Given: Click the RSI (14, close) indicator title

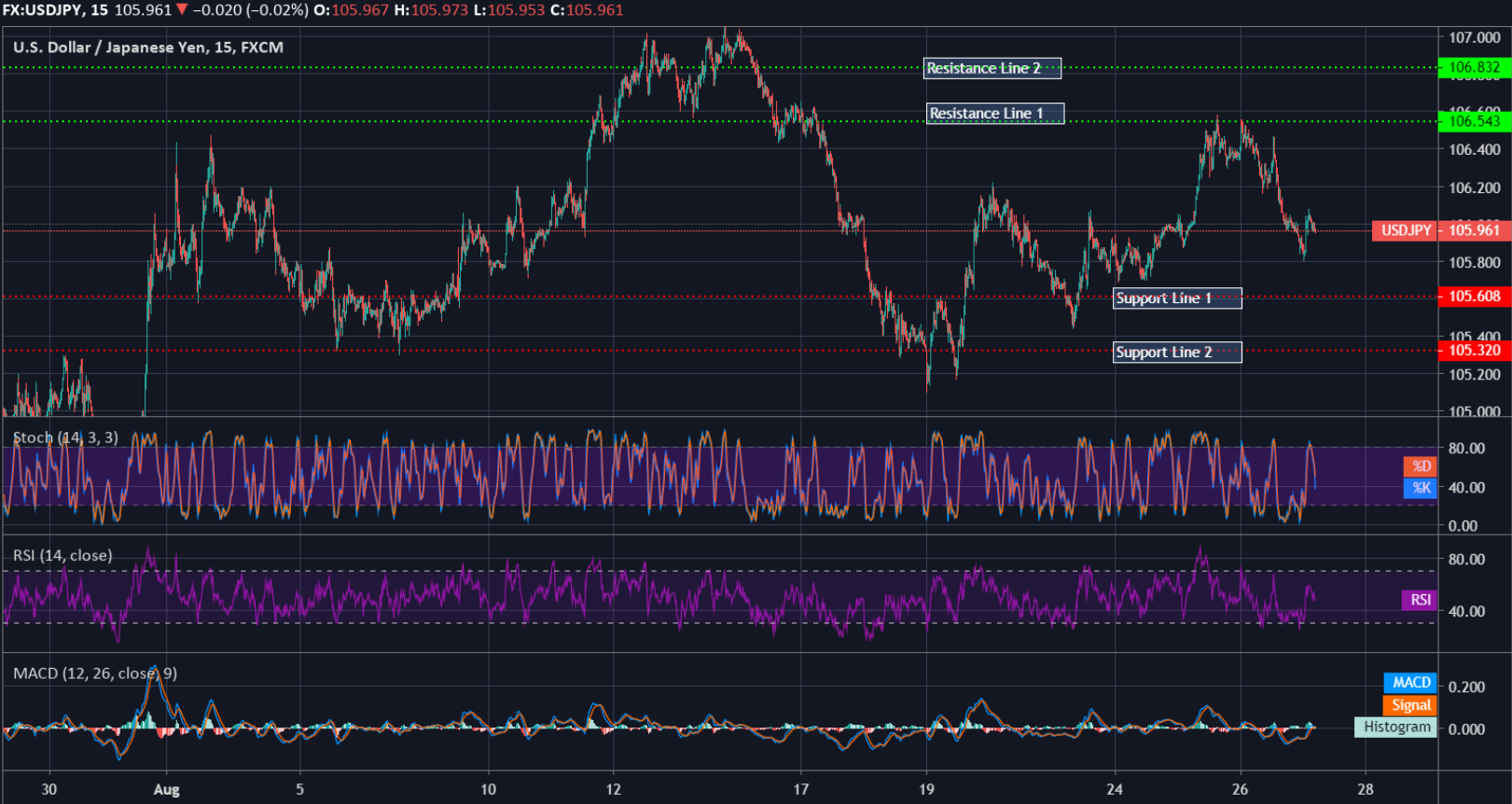Looking at the screenshot, I should click(62, 556).
